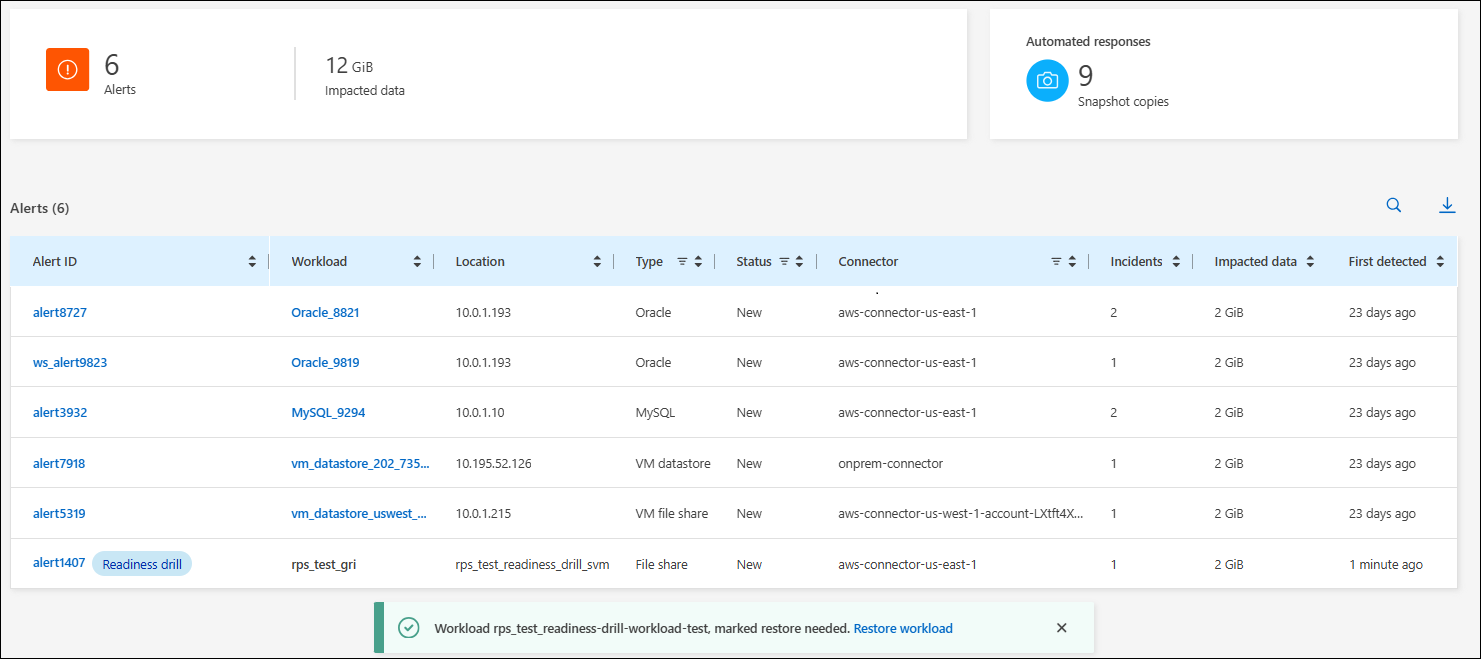The width and height of the screenshot is (1481, 659).
Task: Click the search magnifier icon above table
Action: pyautogui.click(x=1393, y=206)
